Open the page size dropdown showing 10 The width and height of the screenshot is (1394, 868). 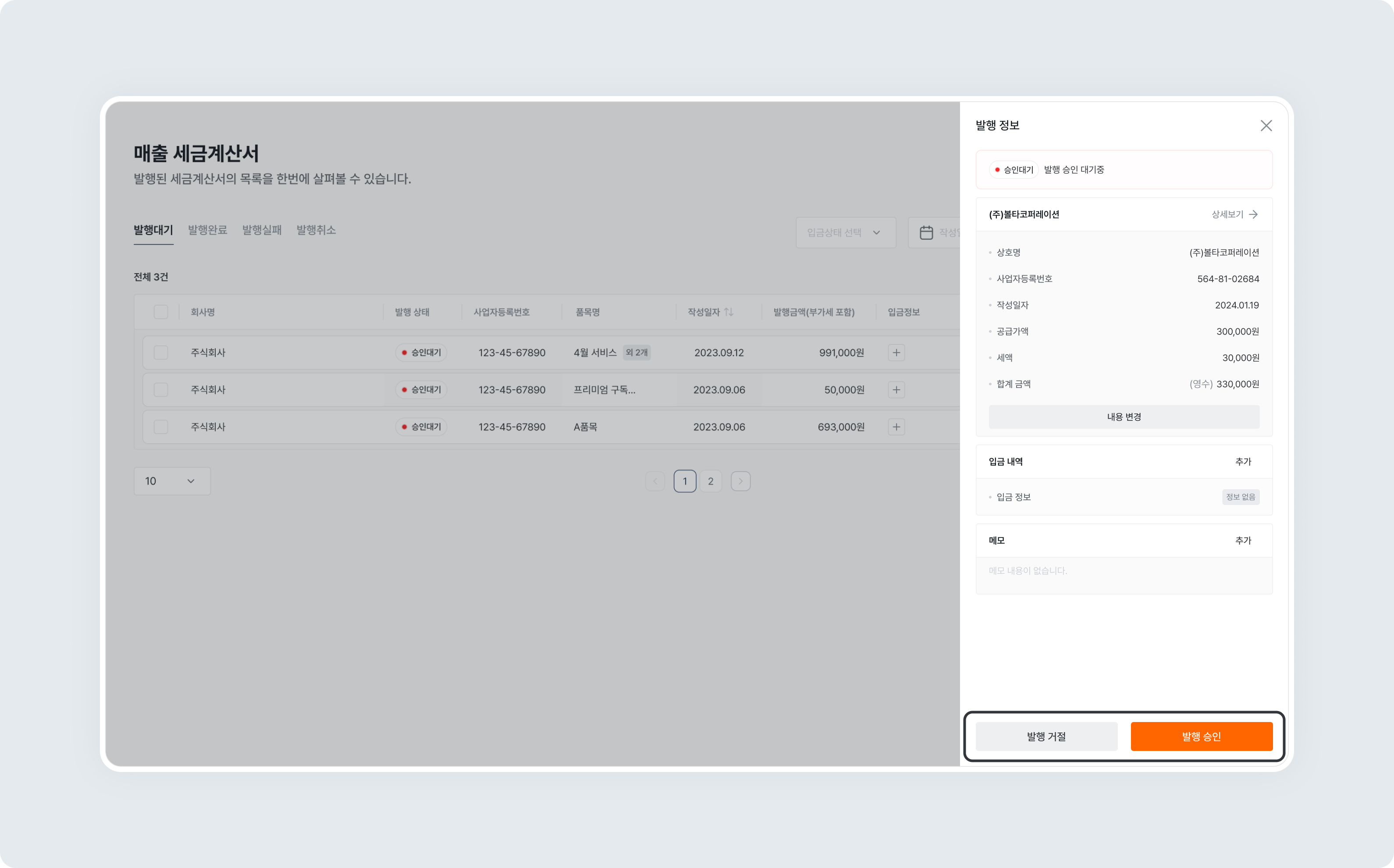pyautogui.click(x=171, y=481)
